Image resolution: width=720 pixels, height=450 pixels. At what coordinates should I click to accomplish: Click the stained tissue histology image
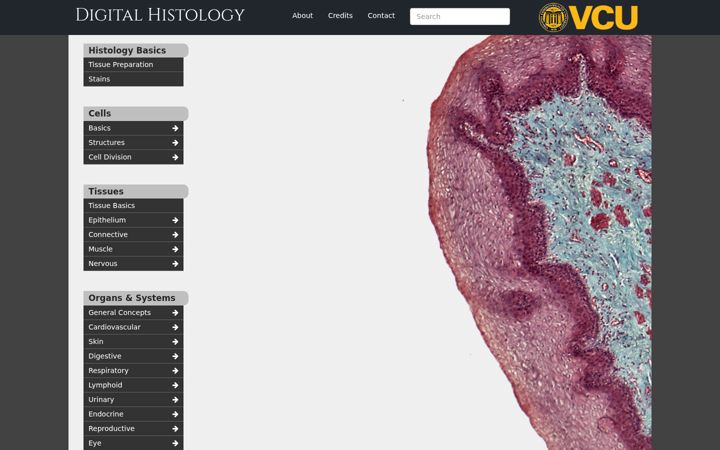coord(540,242)
